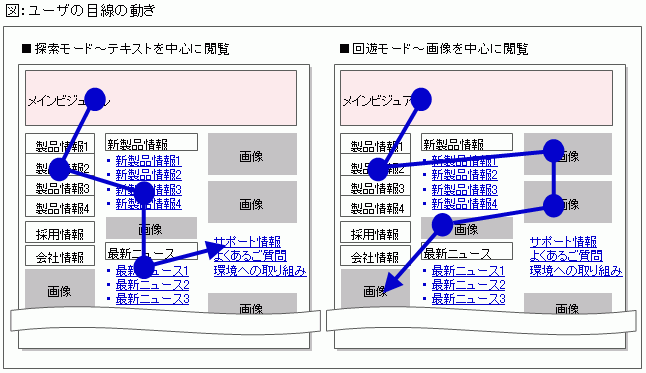This screenshot has width=646, height=373.
Task: Open 採用情報 menu box in 探索モード mockup
Action: pyautogui.click(x=60, y=232)
